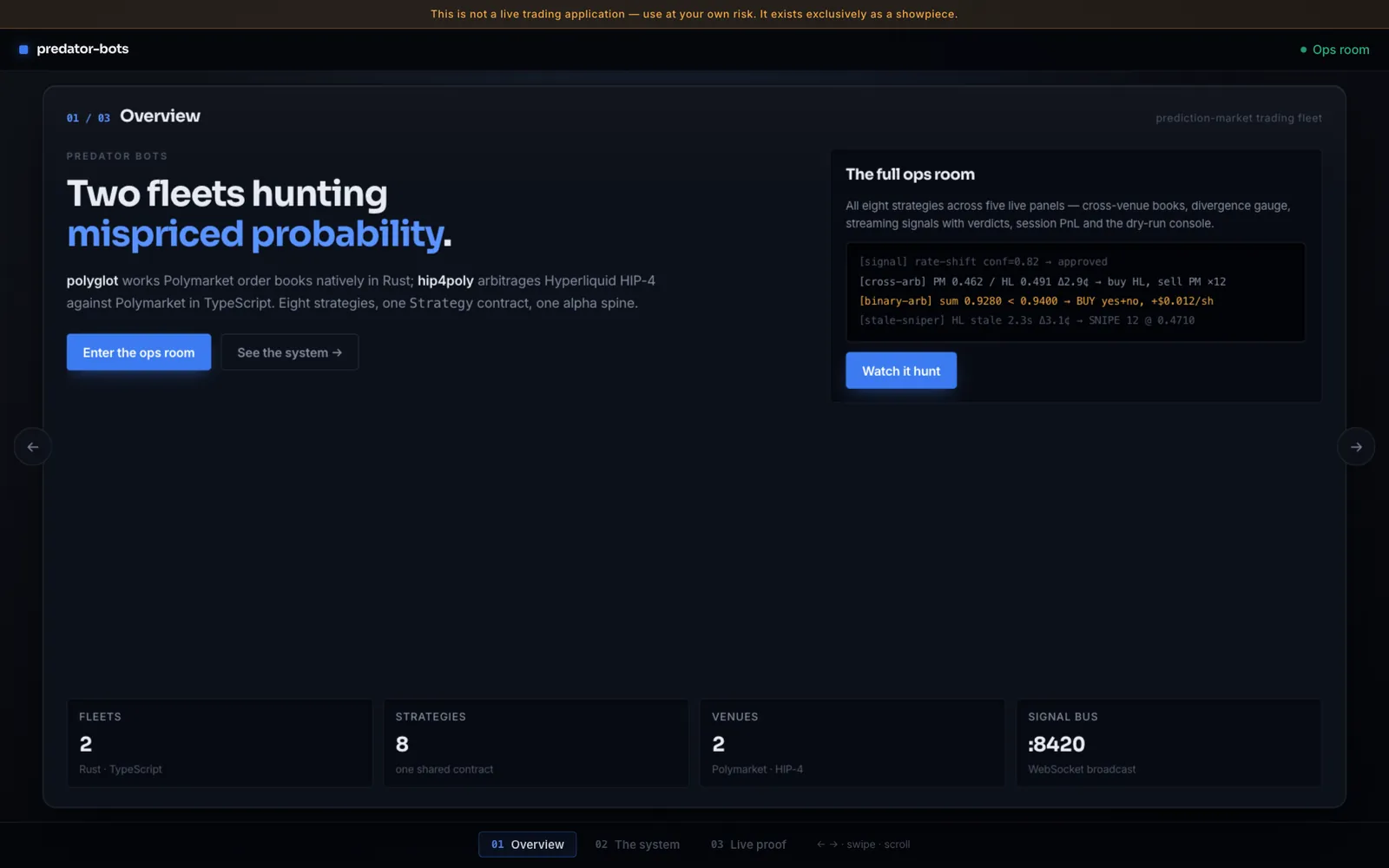Click the orange [binary-arb] log line

pos(1036,301)
